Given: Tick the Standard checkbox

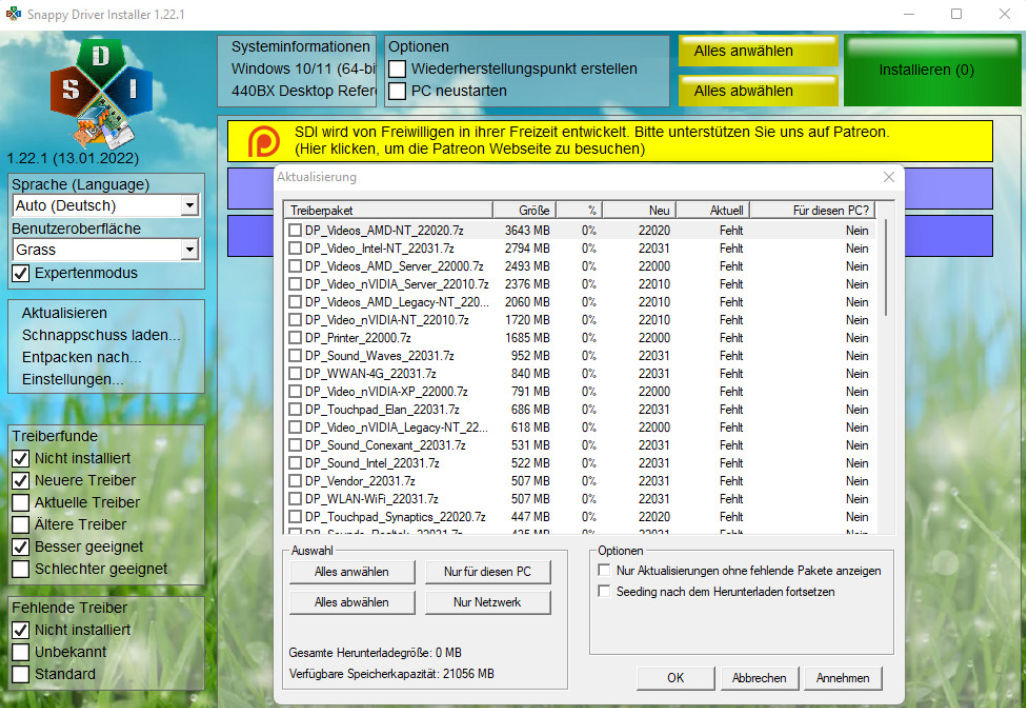Looking at the screenshot, I should 21,674.
